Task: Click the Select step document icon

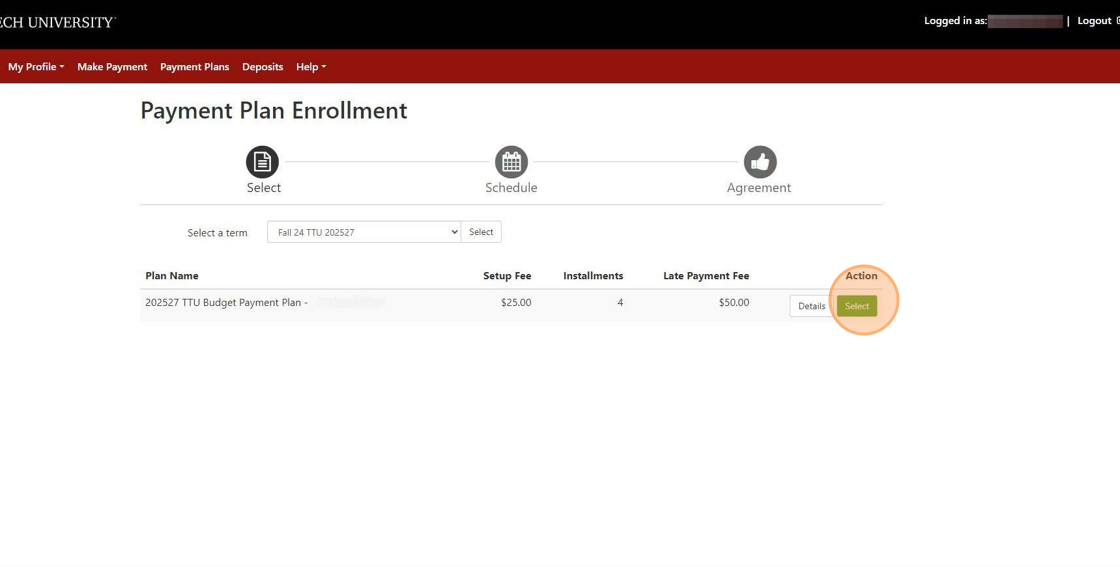Action: pos(262,162)
